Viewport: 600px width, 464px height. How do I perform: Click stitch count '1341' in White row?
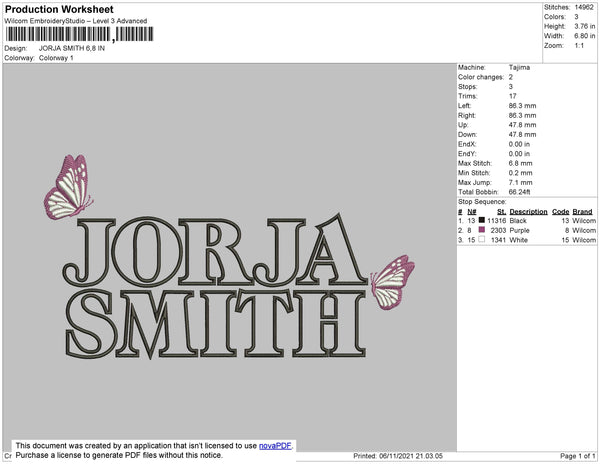pyautogui.click(x=498, y=240)
